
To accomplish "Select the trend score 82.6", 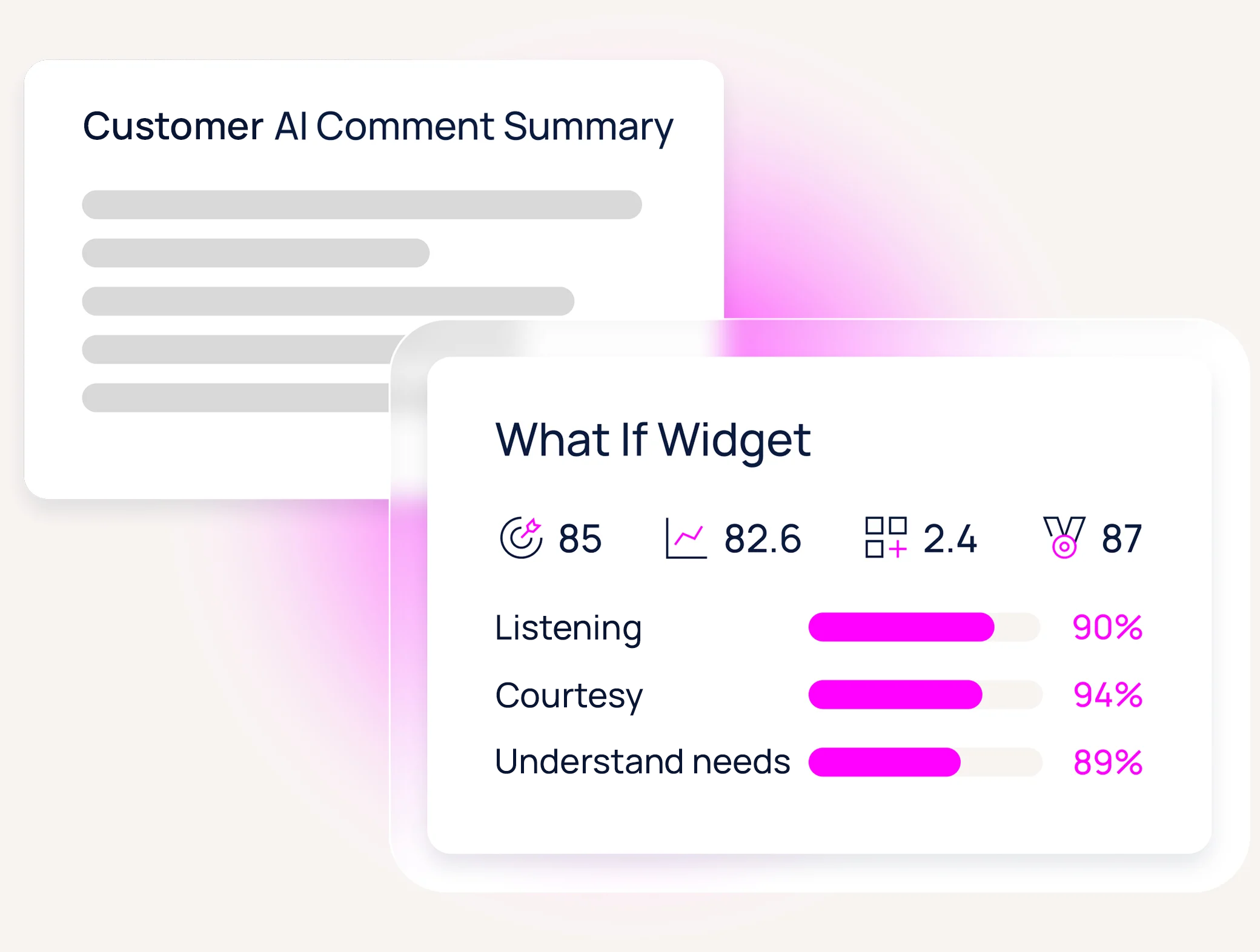I will click(763, 538).
